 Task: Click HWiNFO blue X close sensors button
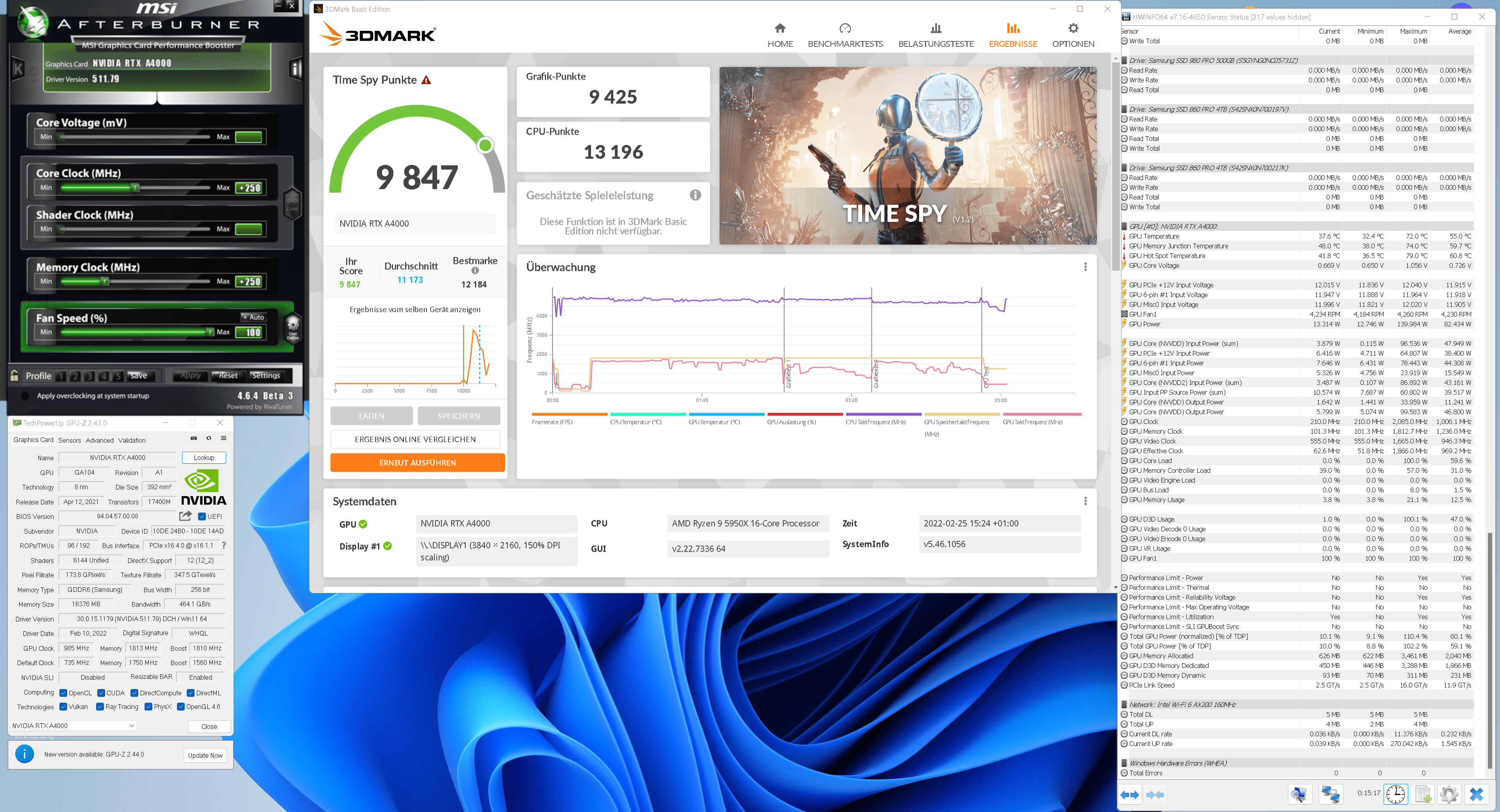tap(1476, 794)
